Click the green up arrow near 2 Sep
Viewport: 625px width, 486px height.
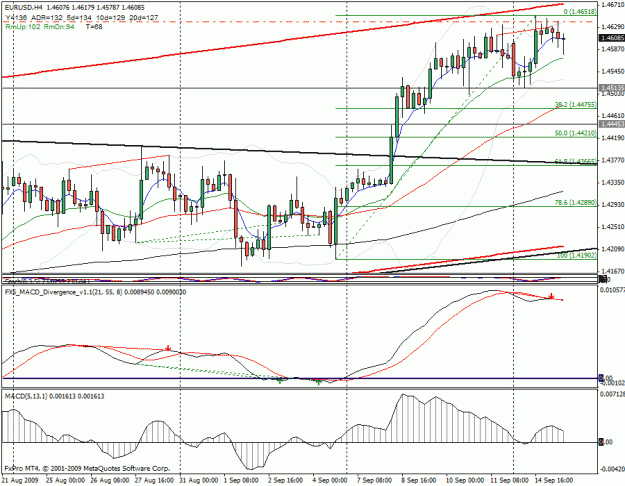tap(279, 381)
